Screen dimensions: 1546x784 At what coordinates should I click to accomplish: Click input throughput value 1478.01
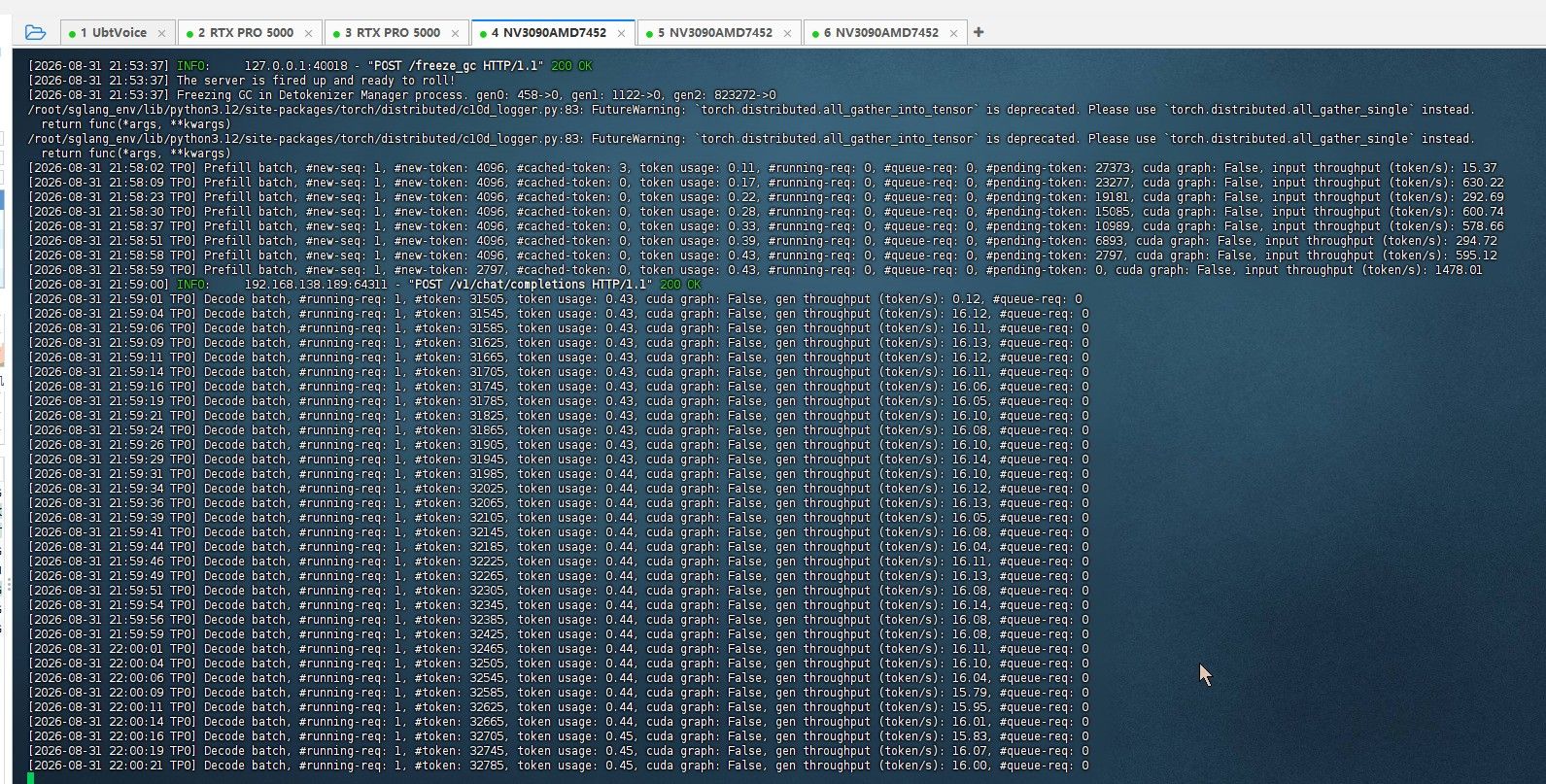(1458, 270)
